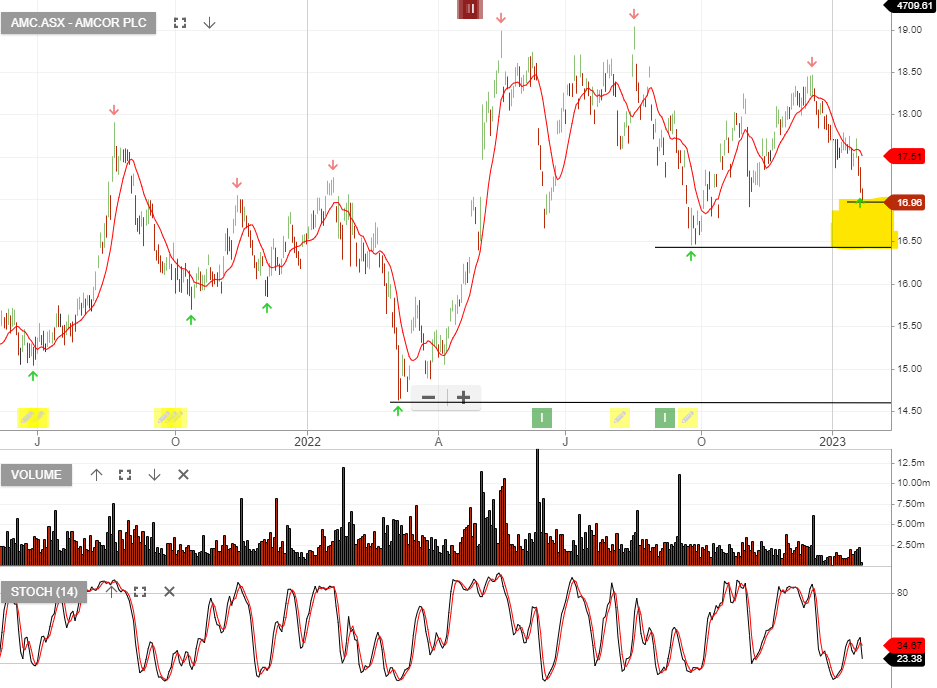Viewport: 937px width, 688px height.
Task: Move the STOCH panel up
Action: click(x=111, y=591)
